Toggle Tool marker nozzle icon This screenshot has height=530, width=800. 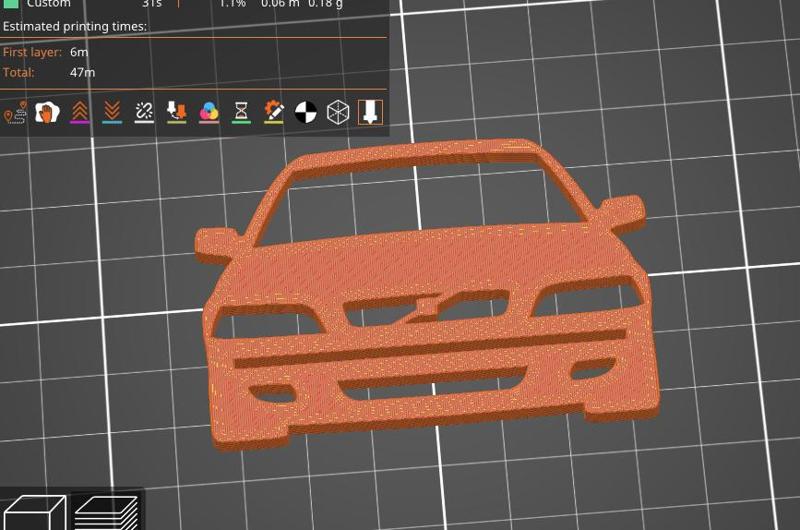[x=370, y=112]
